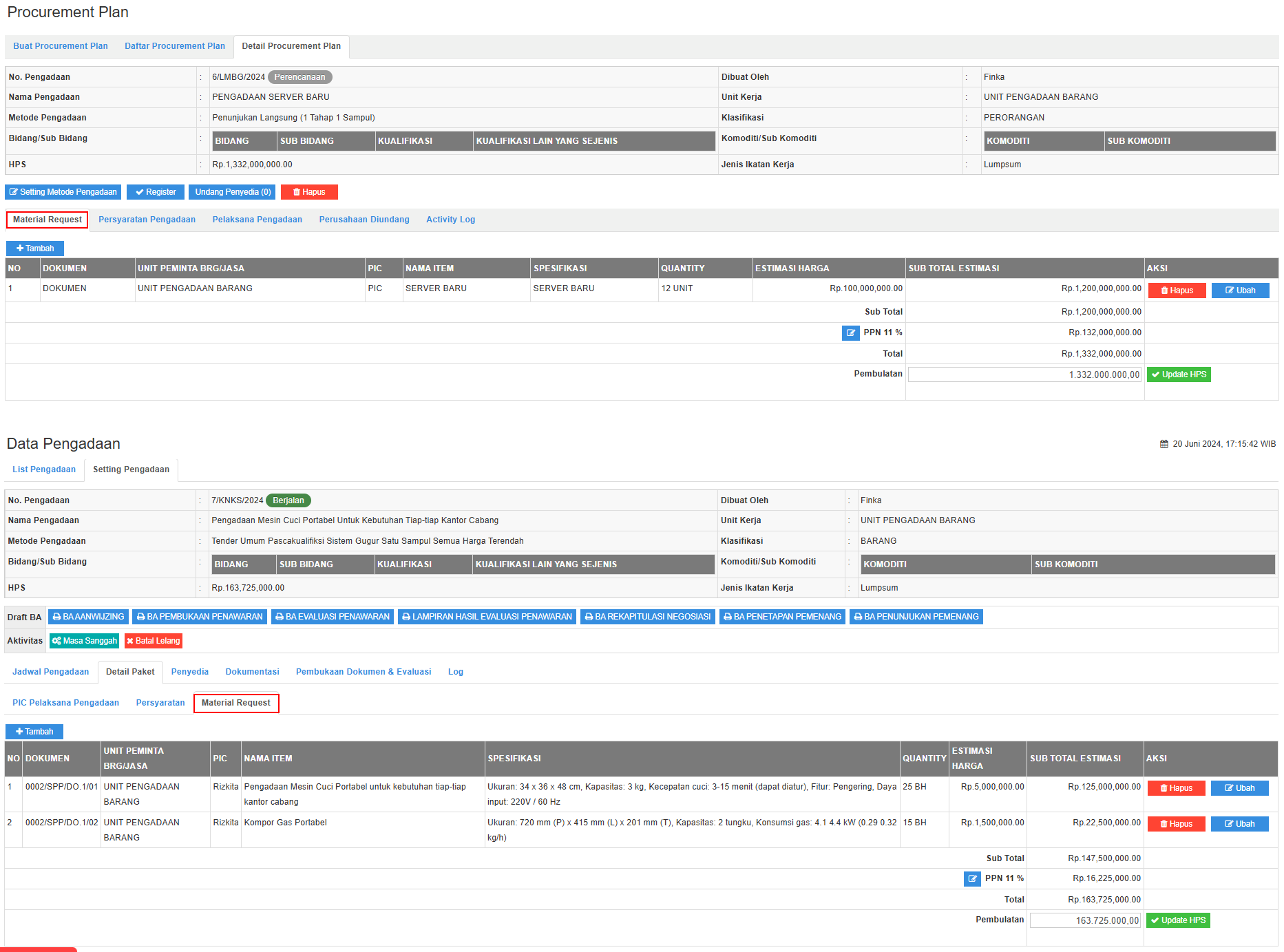Viewport: 1284px width, 952px height.
Task: Click the Register button
Action: coord(155,192)
